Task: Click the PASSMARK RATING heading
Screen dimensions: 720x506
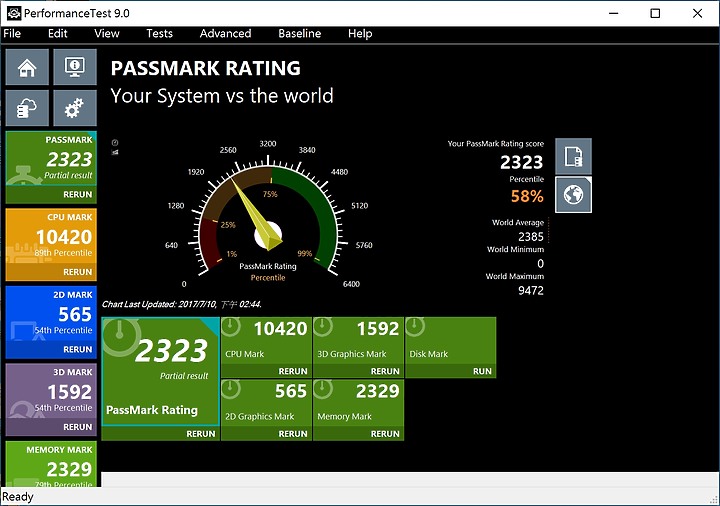Action: (206, 68)
